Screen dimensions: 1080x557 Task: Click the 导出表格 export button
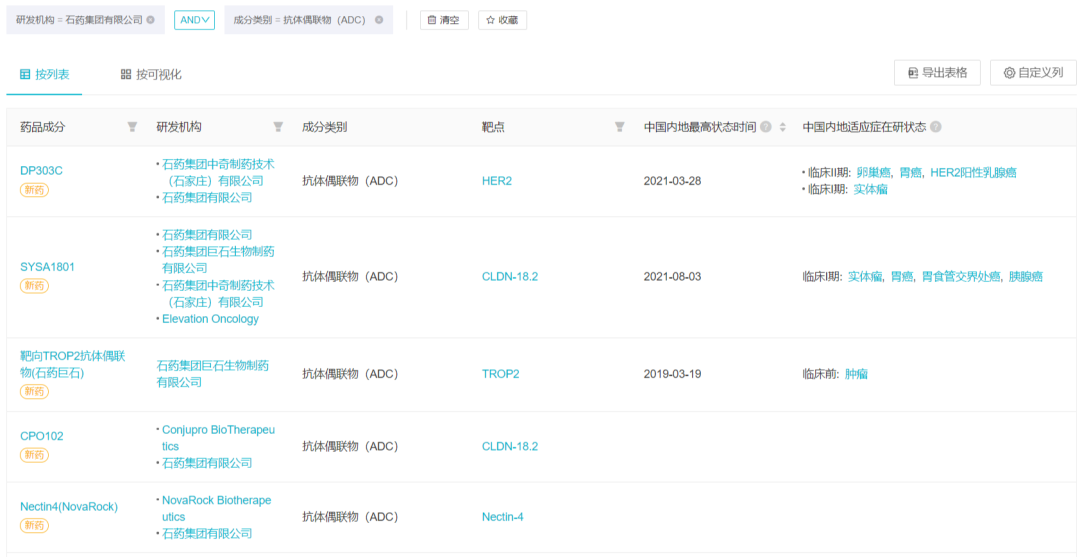[937, 72]
